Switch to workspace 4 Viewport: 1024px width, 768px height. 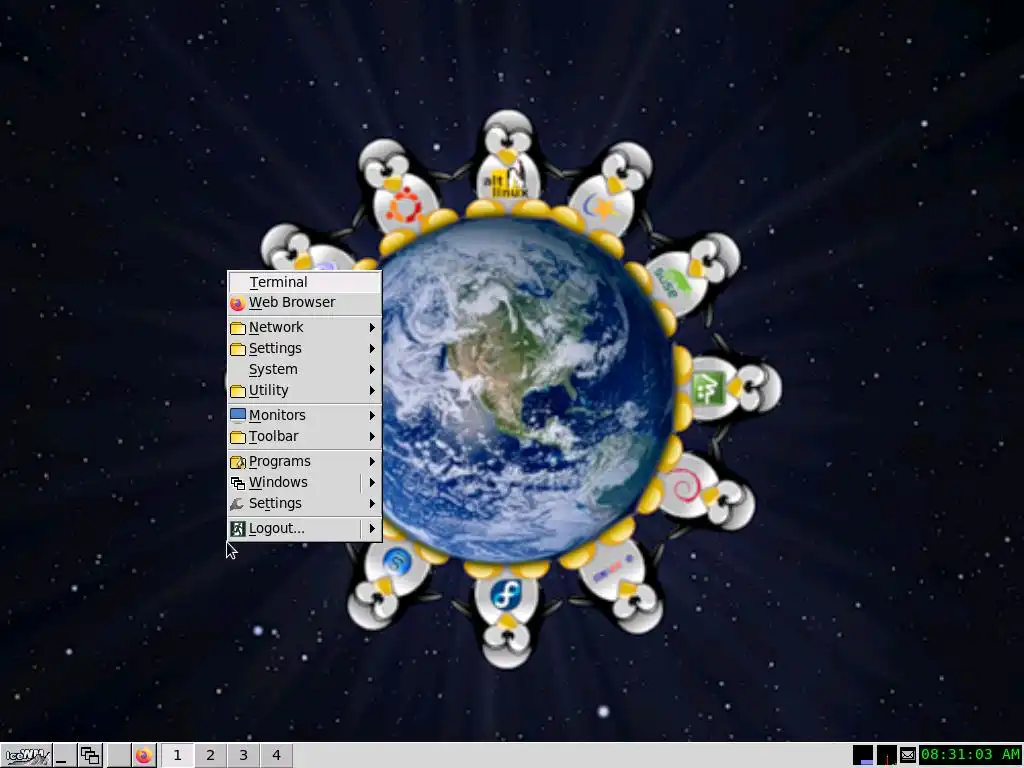[276, 756]
